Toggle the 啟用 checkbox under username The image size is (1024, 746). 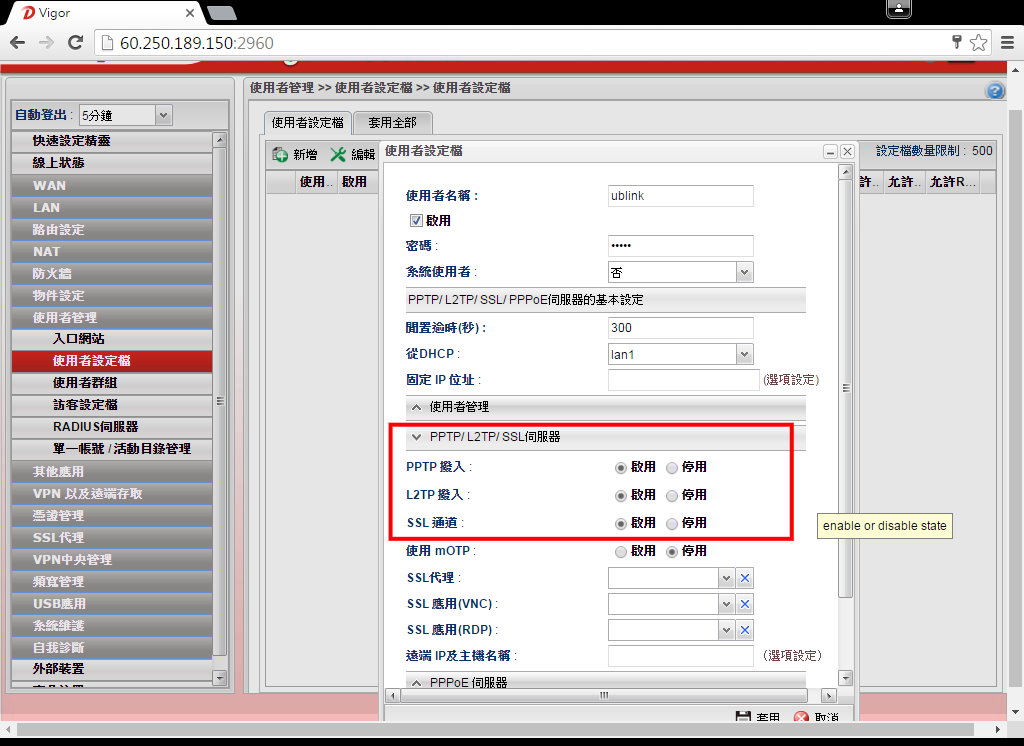pyautogui.click(x=417, y=220)
